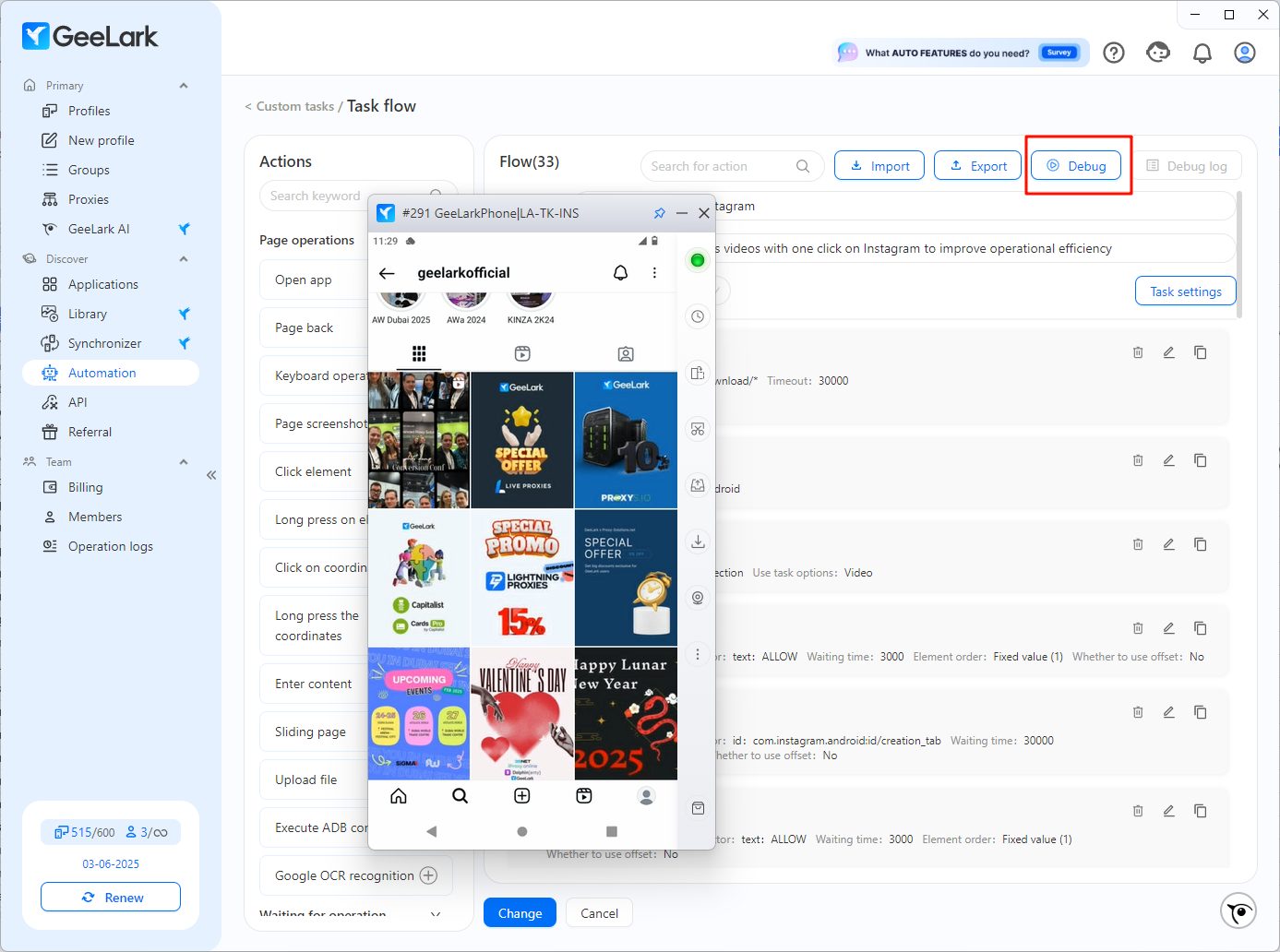Tap the Instagram profile avatar in bottom bar
Screen dimensions: 1280x952
tap(647, 796)
